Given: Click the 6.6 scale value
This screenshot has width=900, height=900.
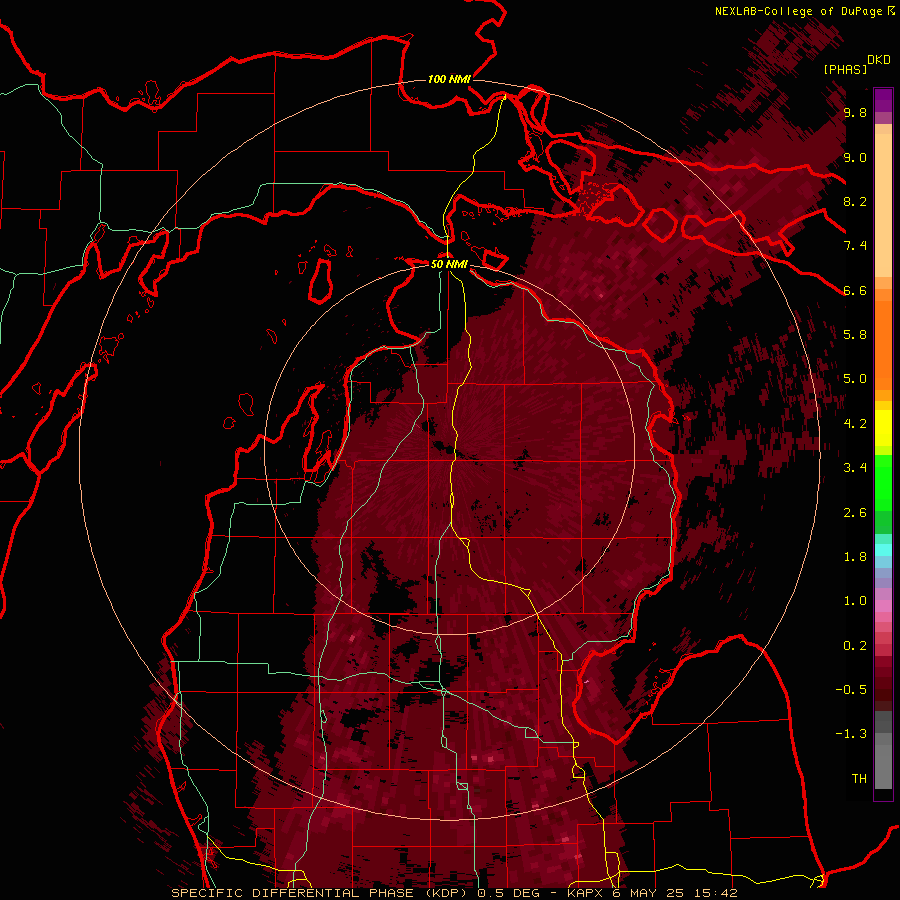Looking at the screenshot, I should [x=855, y=290].
